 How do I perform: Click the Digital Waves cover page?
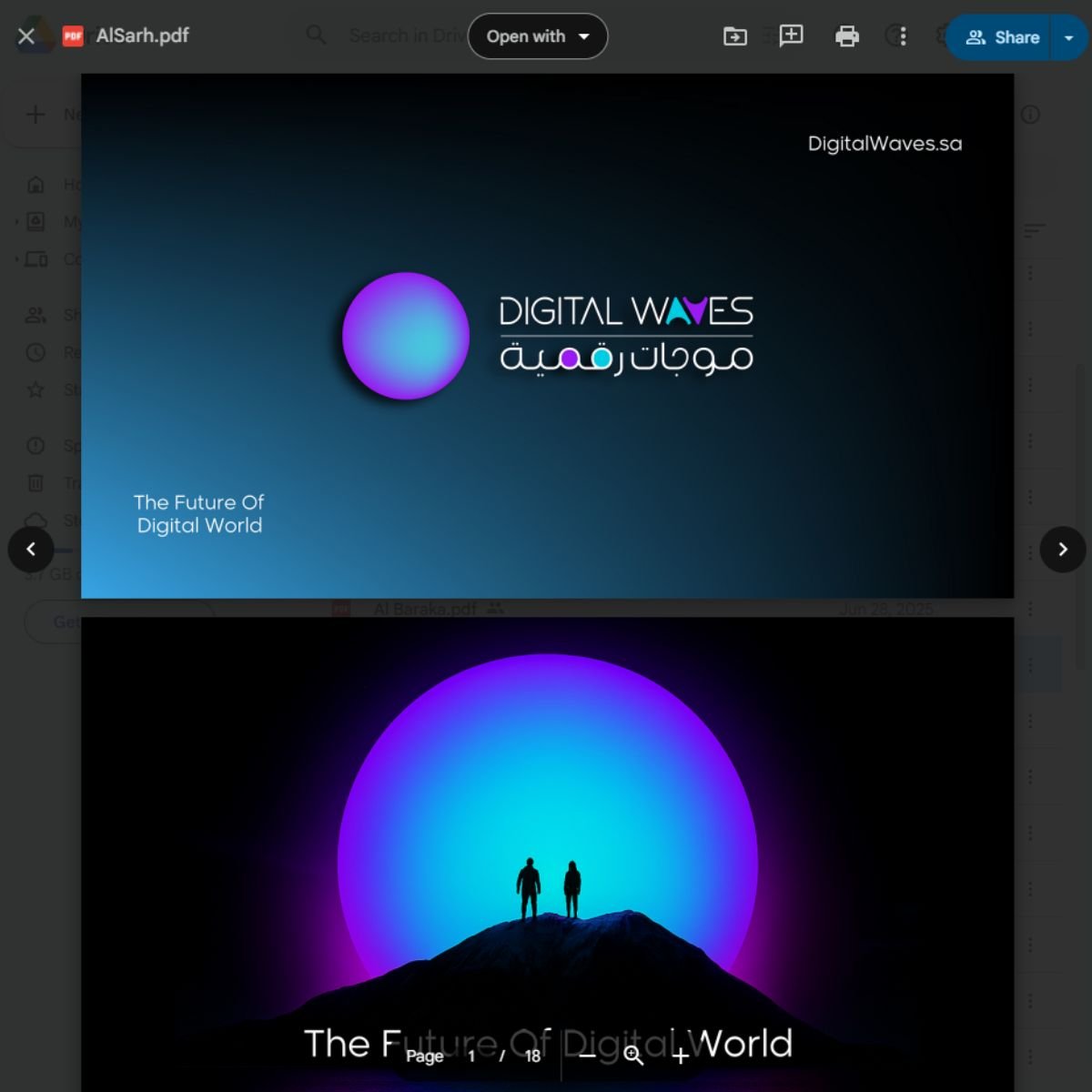(x=547, y=336)
